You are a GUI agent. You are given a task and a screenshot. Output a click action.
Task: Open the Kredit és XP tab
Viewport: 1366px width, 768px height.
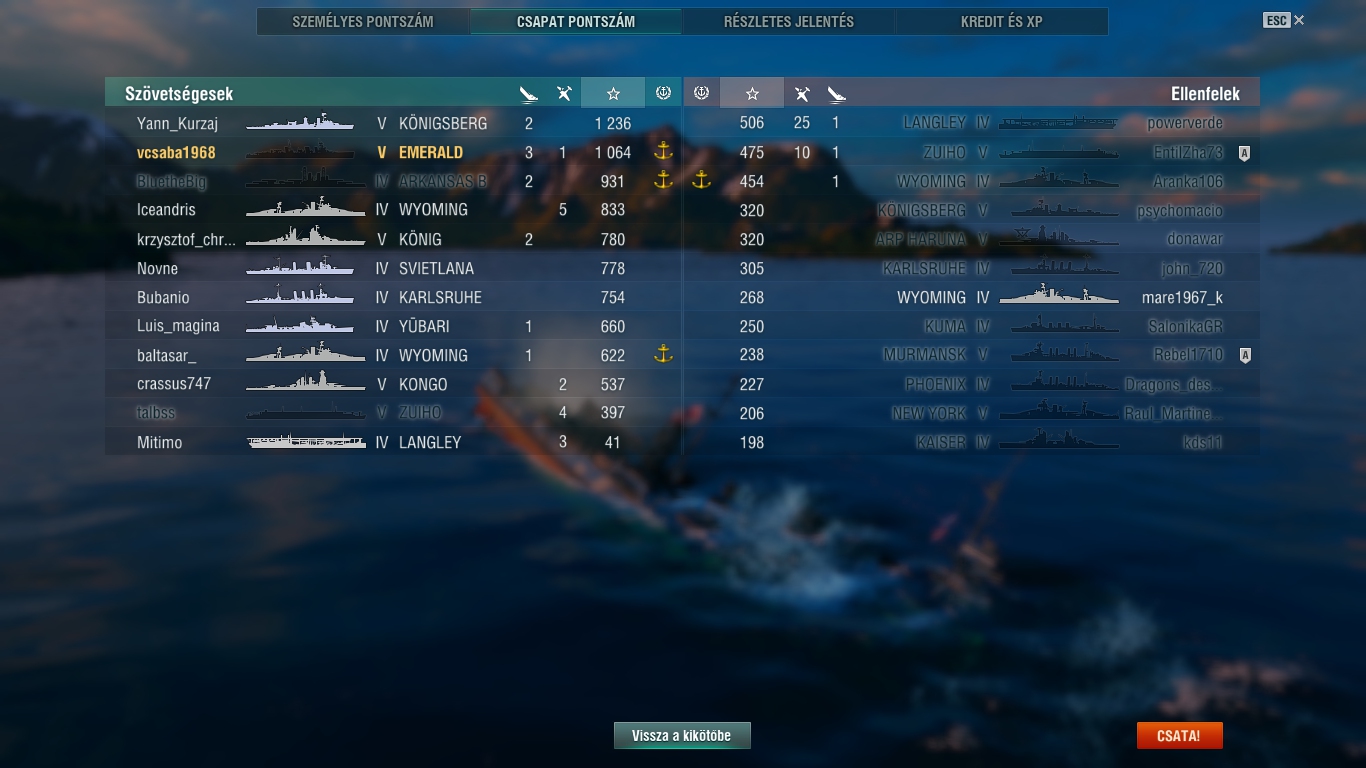(x=1001, y=21)
